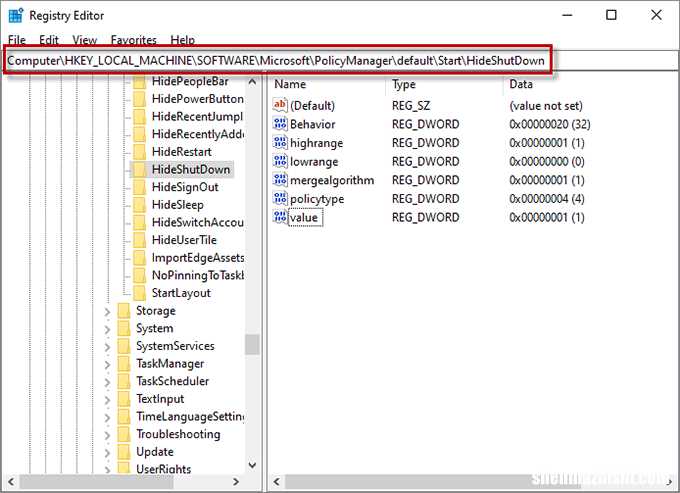
Task: Maximize the Registry Editor window
Action: (x=611, y=15)
